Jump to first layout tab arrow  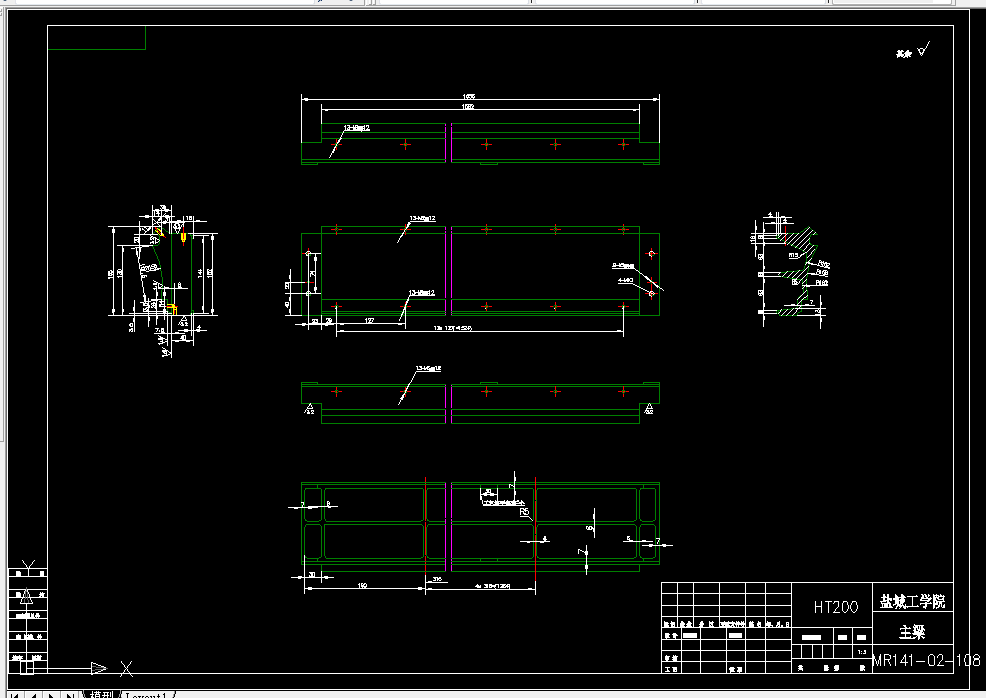[x=14, y=695]
